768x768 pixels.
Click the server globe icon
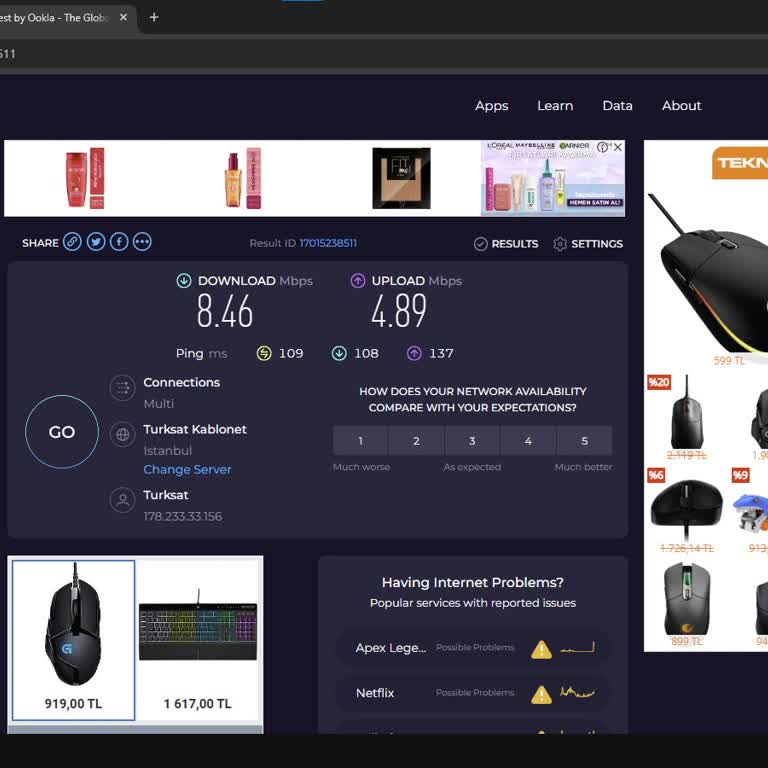pyautogui.click(x=122, y=434)
